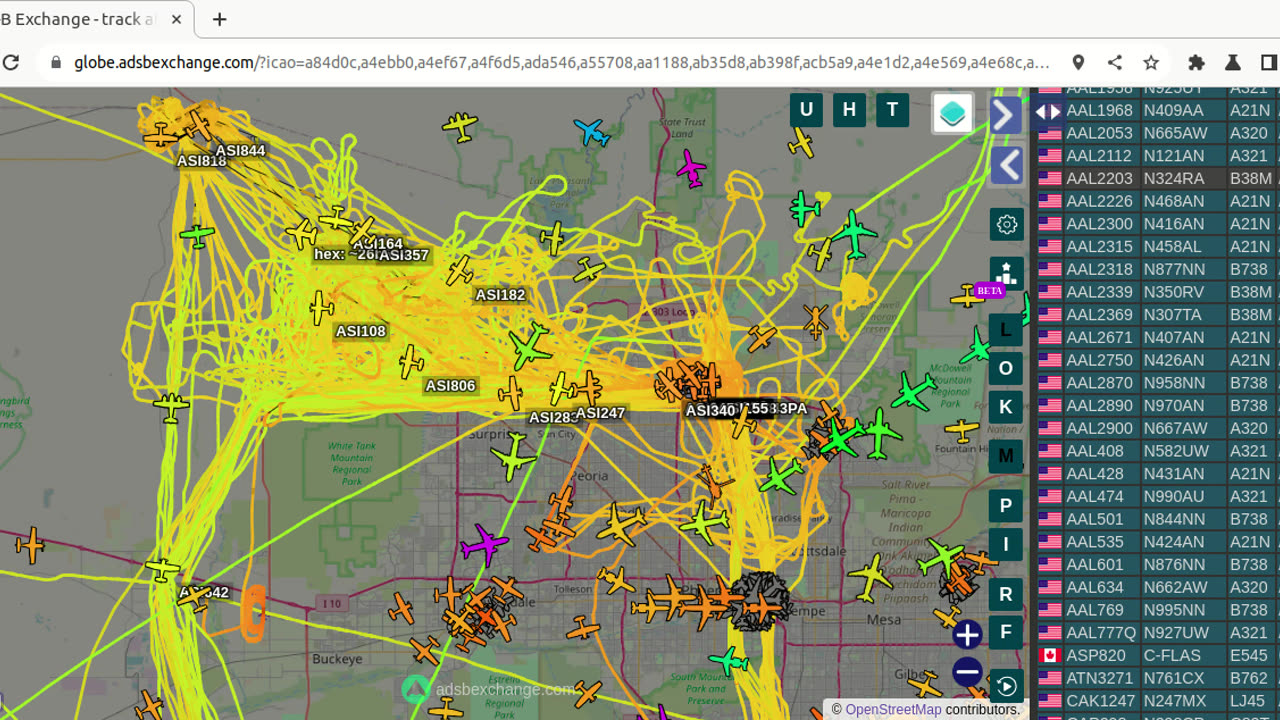The image size is (1280, 720).
Task: Select aircraft labeled ASI357
Action: 404,255
